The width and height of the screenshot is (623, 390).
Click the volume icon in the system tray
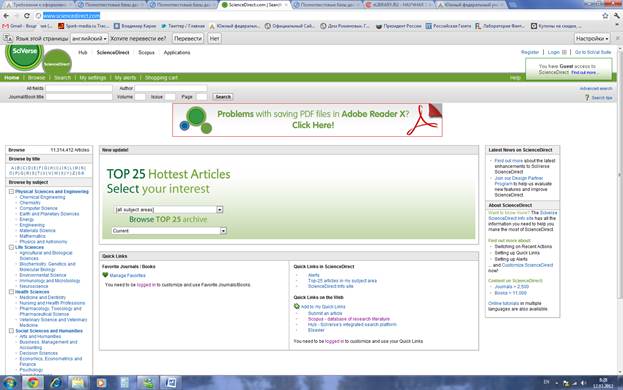[x=583, y=383]
